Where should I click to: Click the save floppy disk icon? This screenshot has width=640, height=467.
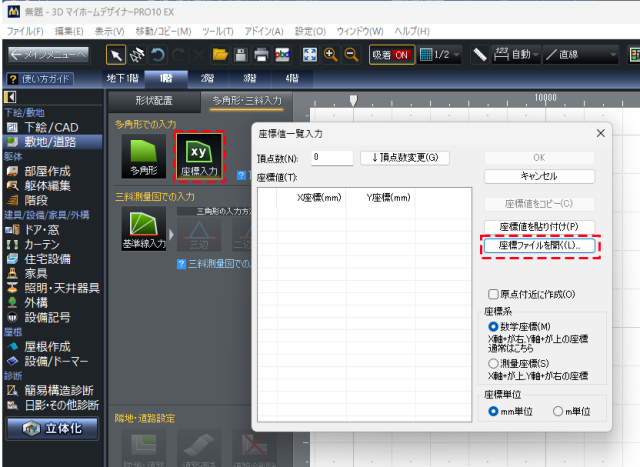coord(240,55)
